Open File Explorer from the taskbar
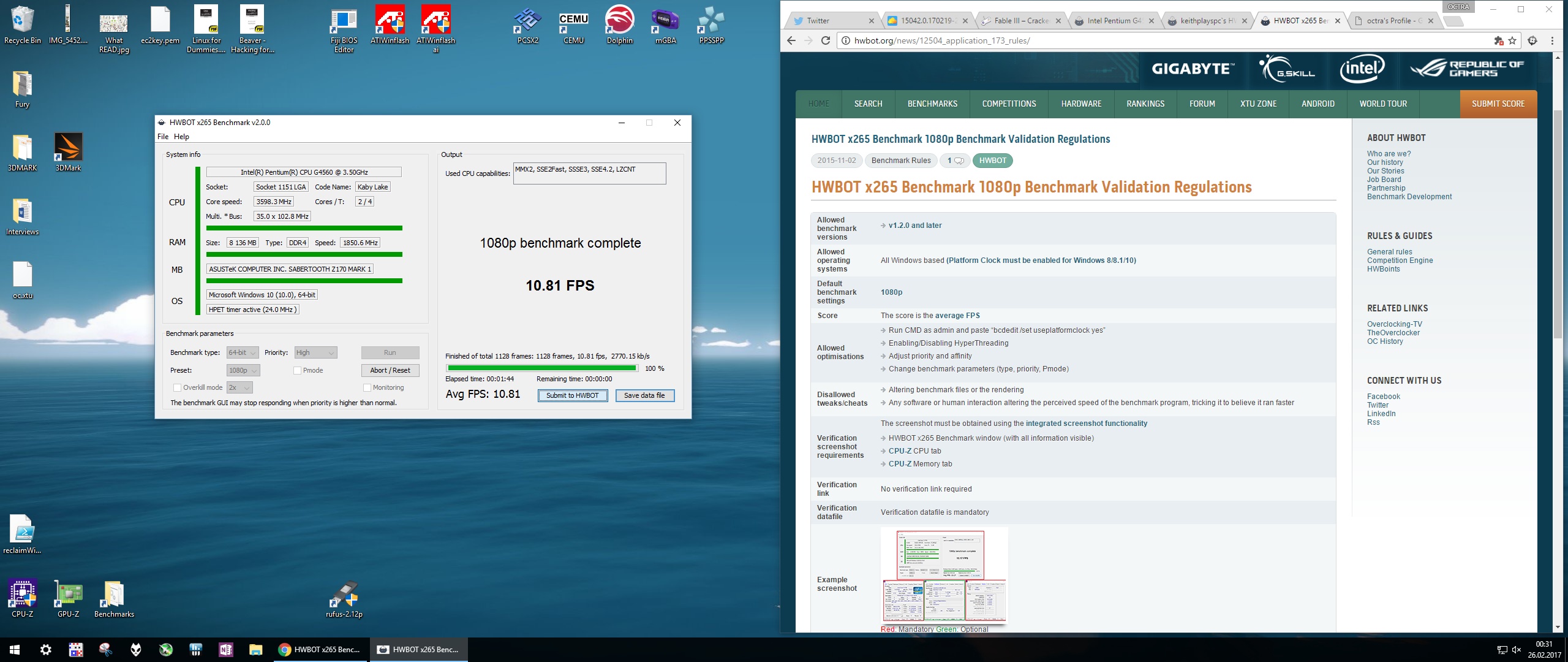 point(255,650)
